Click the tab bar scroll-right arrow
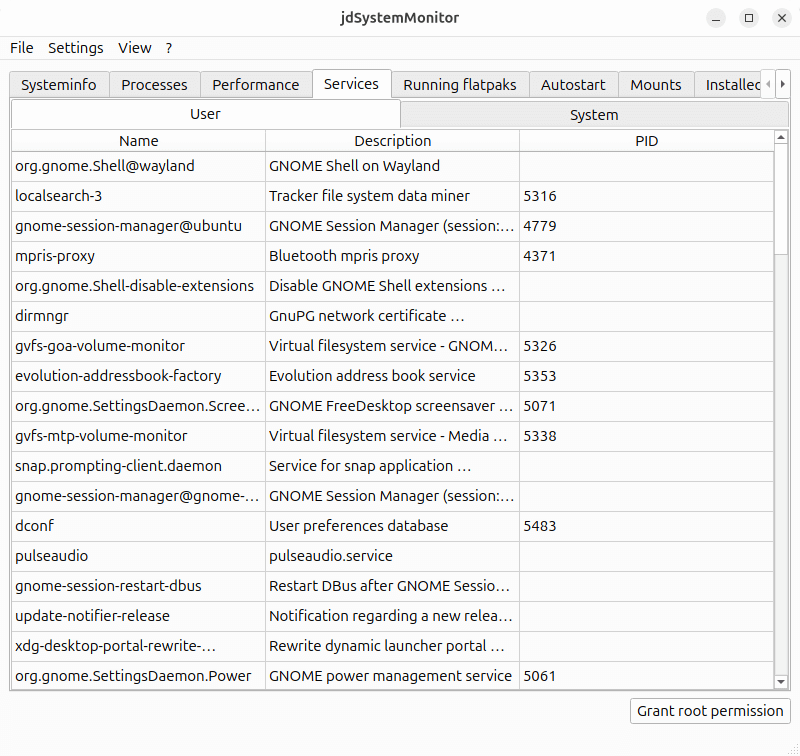800x756 pixels. pos(783,84)
